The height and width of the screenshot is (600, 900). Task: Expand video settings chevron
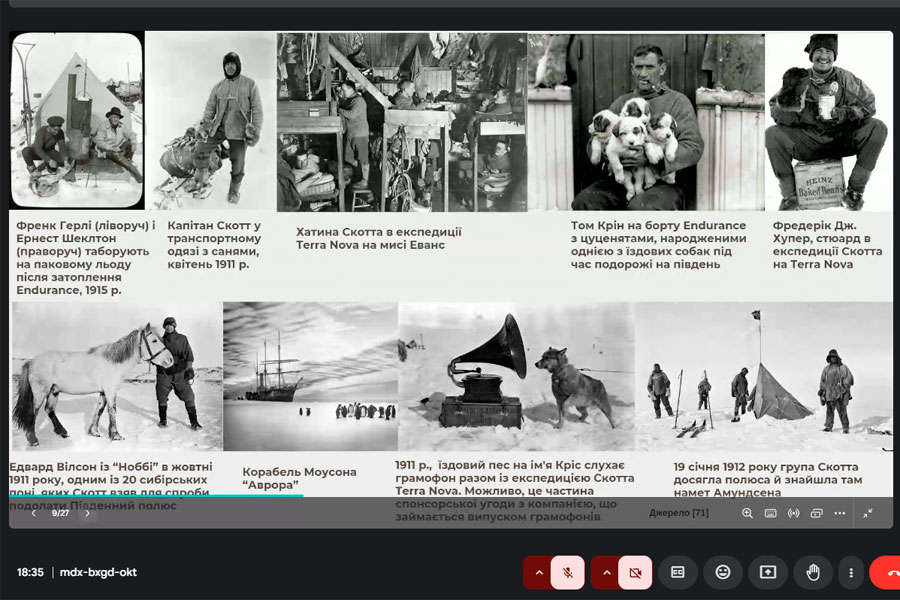pyautogui.click(x=605, y=572)
